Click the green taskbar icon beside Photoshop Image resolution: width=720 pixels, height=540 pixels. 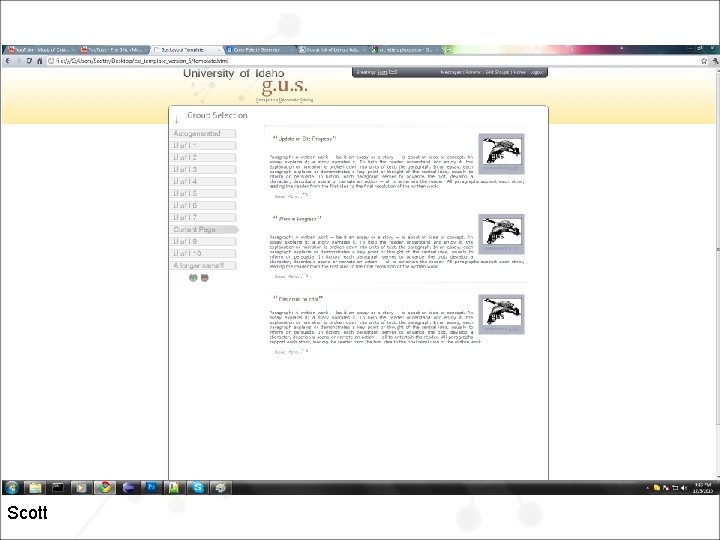[174, 487]
